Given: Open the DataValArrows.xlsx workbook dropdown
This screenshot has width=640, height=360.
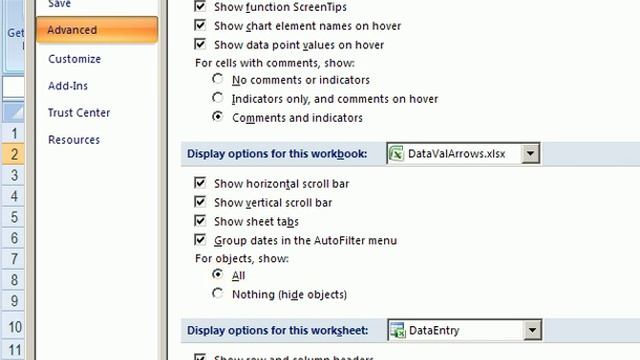Looking at the screenshot, I should [x=530, y=153].
